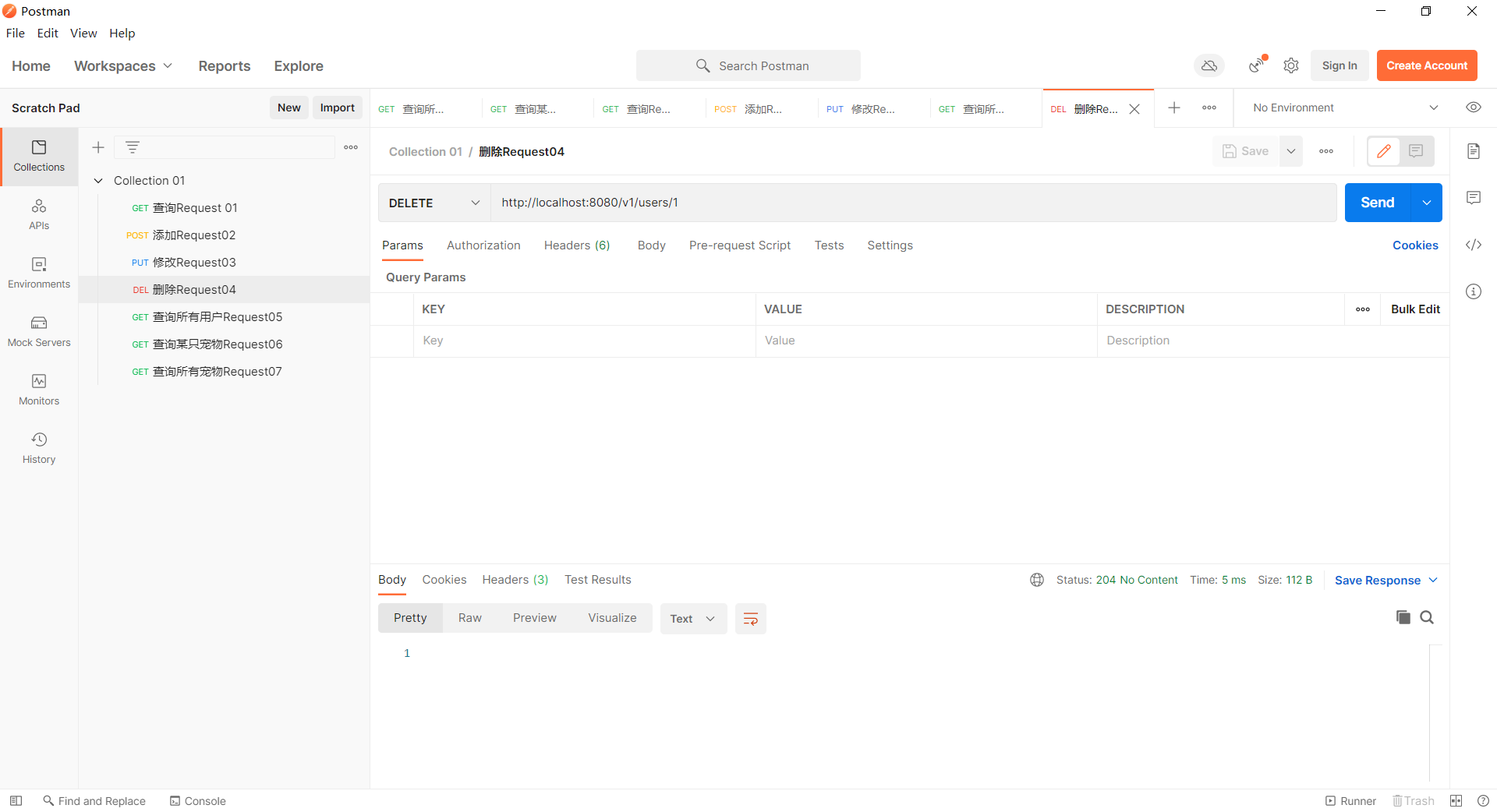Click the Send button
Screen dimensions: 1497x812
(1378, 203)
